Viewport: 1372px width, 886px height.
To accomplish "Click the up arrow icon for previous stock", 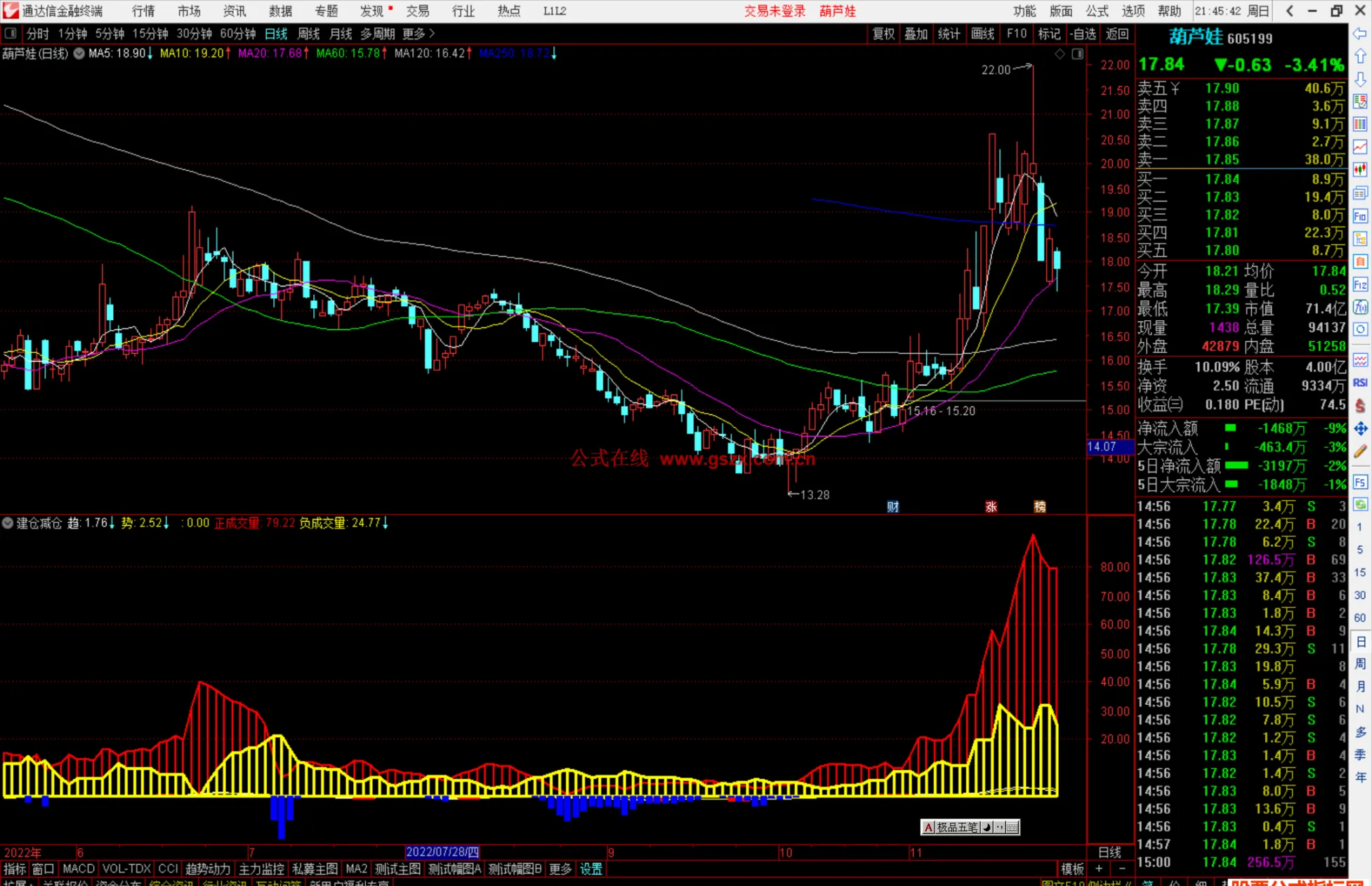I will point(1360,56).
